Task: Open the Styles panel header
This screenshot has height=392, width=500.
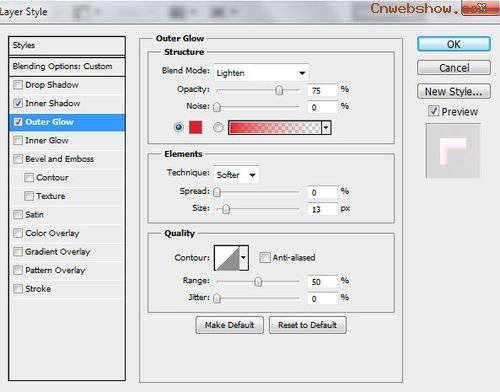Action: click(67, 46)
